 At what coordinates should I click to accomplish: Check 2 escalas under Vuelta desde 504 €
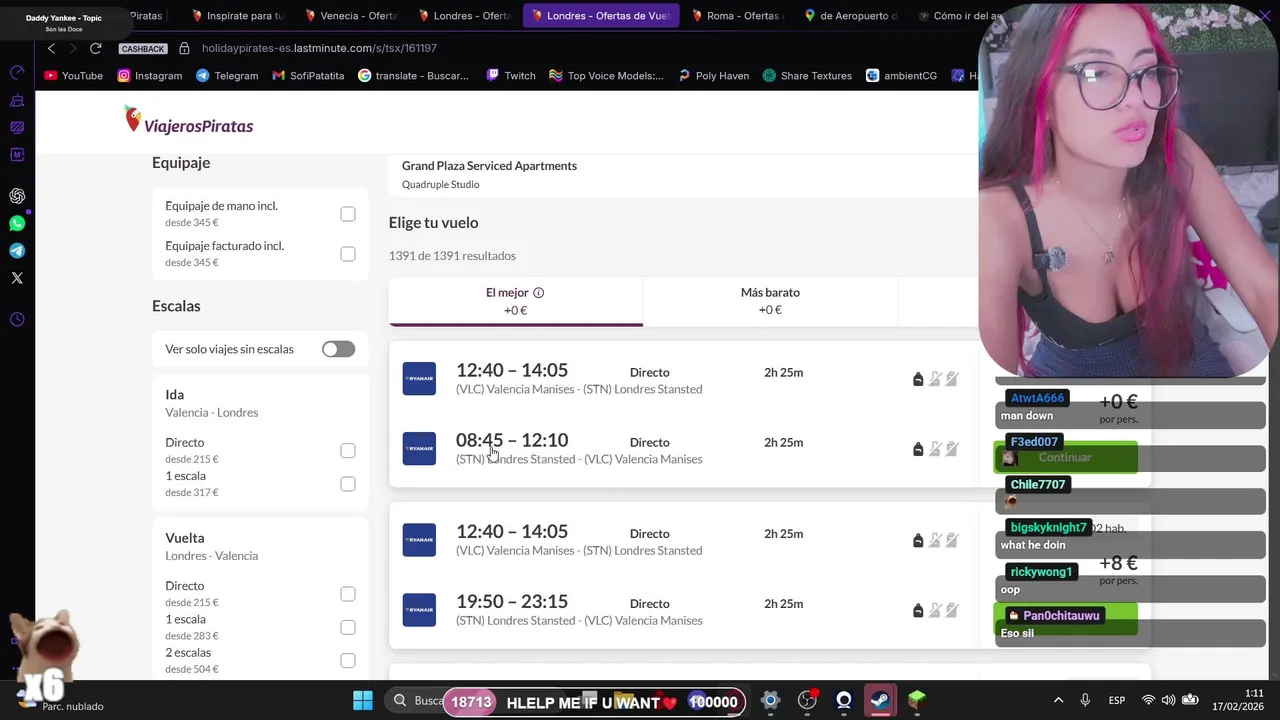click(x=348, y=661)
